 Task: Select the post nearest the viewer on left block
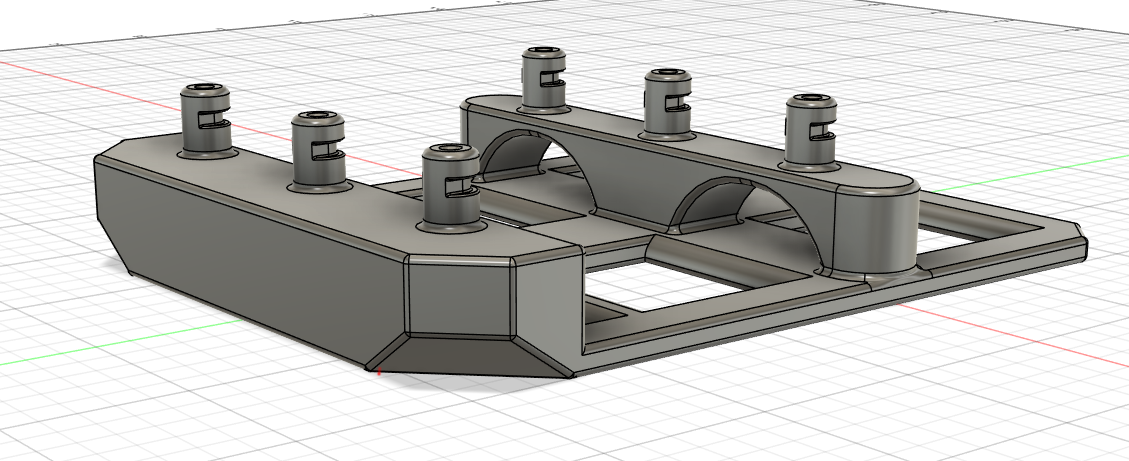tap(450, 187)
